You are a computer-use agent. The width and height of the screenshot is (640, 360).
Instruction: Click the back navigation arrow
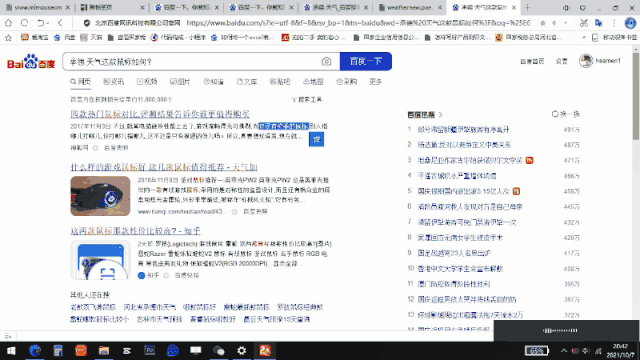[x=60, y=23]
